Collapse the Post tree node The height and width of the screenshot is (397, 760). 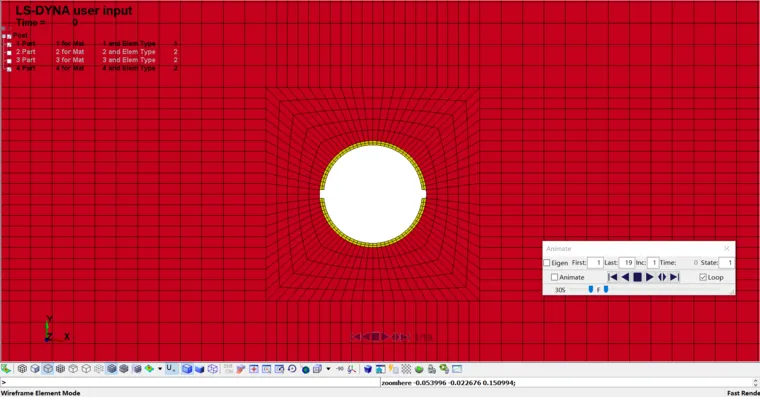pyautogui.click(x=4, y=36)
